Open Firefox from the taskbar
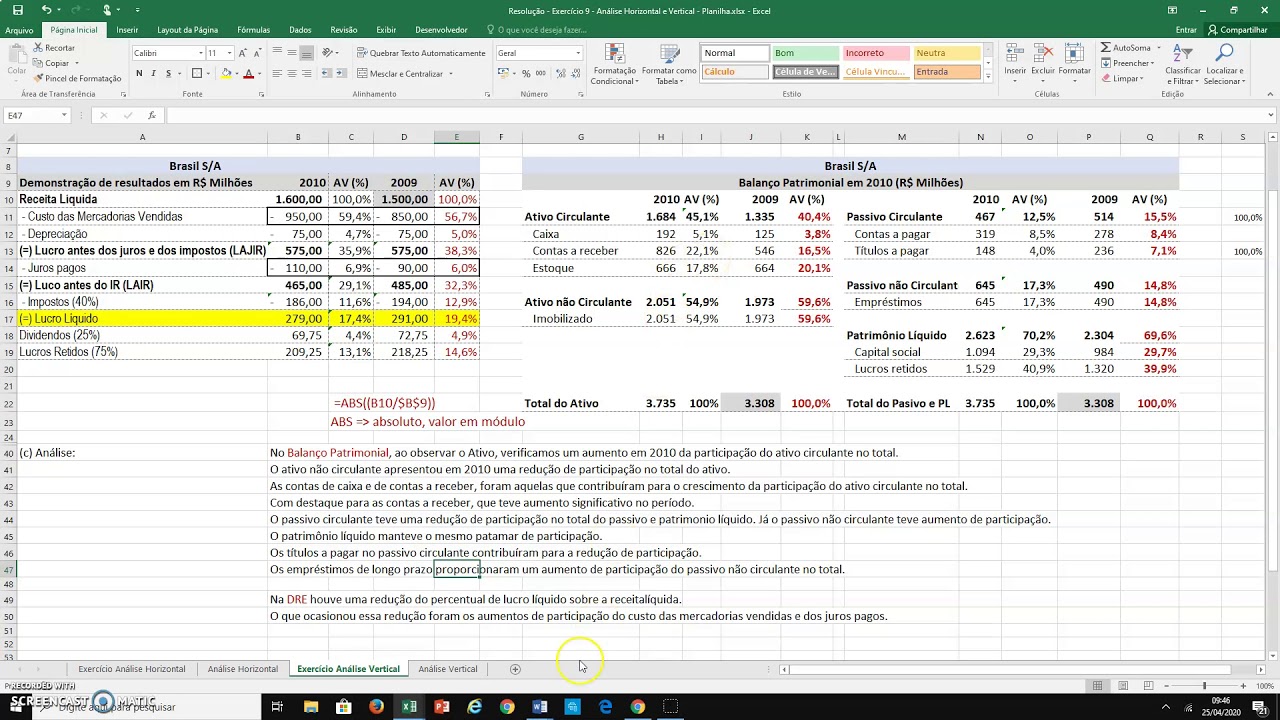1280x720 pixels. 376,707
